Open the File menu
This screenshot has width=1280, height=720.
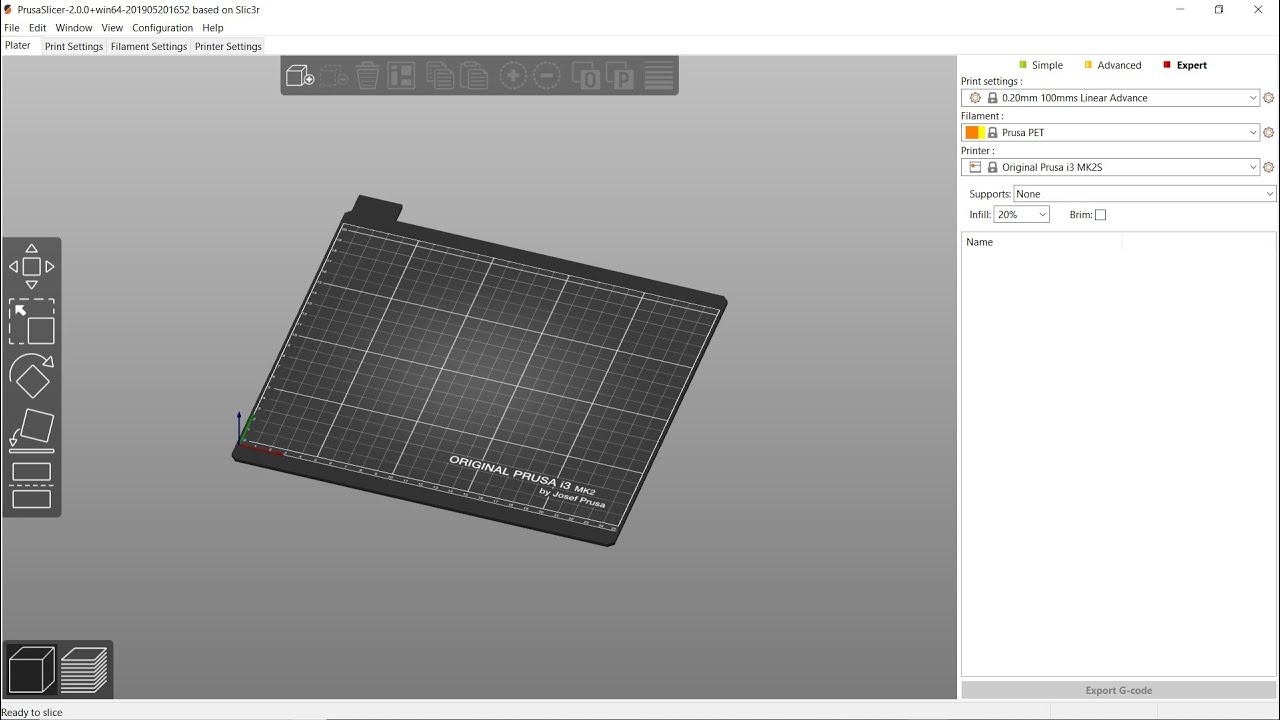pos(12,28)
